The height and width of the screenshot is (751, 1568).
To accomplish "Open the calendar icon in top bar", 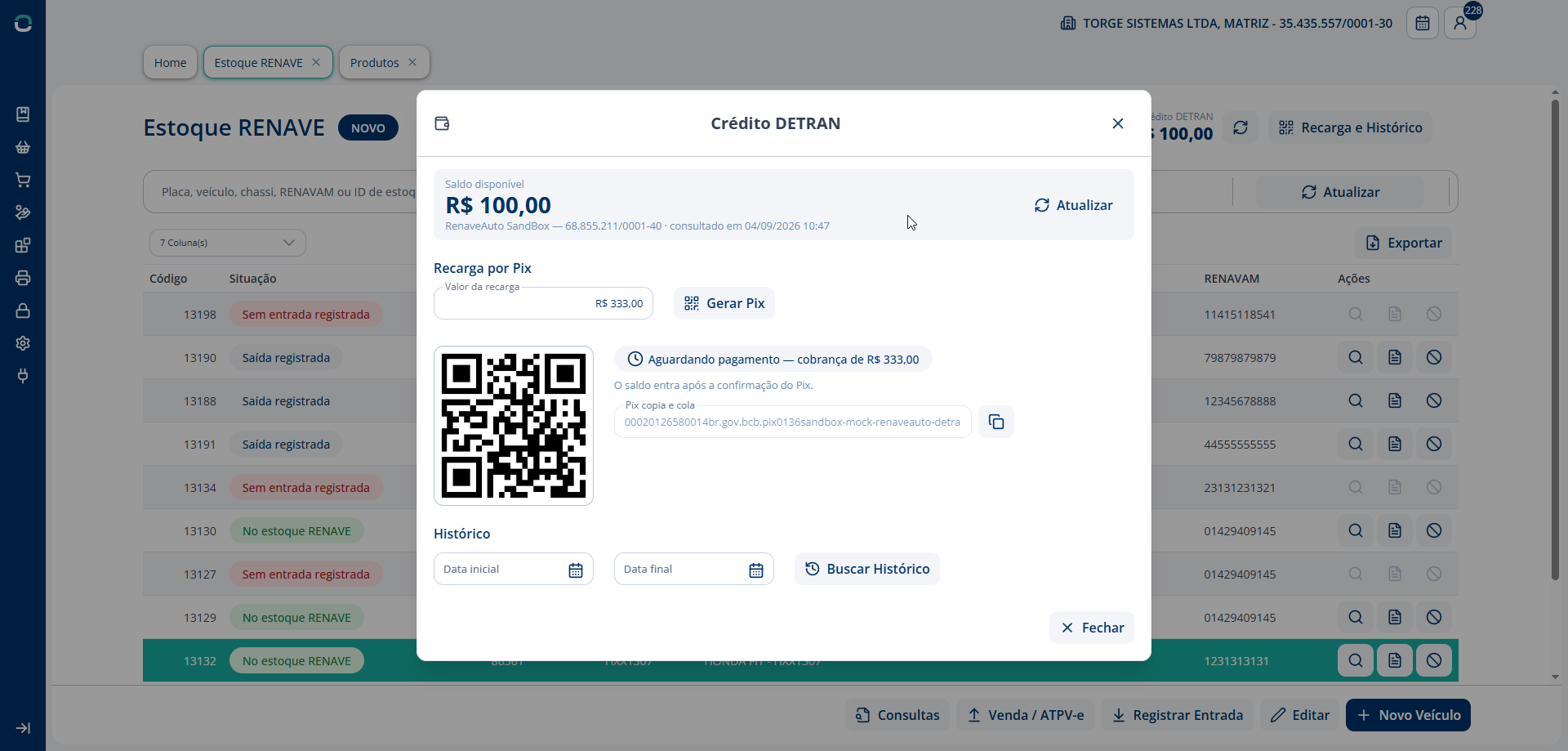I will pyautogui.click(x=1423, y=23).
